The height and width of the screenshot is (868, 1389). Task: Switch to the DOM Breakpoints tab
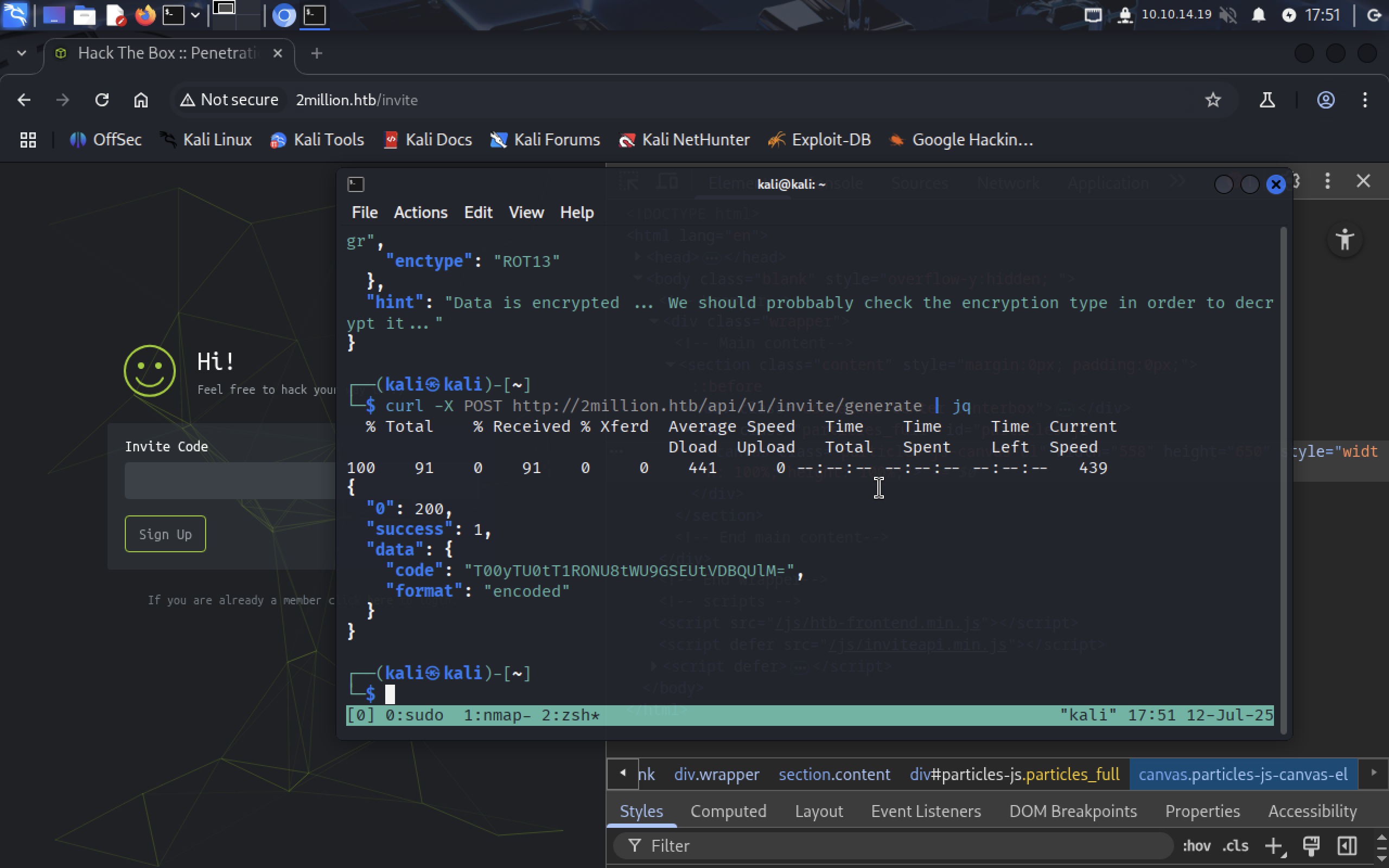tap(1073, 810)
